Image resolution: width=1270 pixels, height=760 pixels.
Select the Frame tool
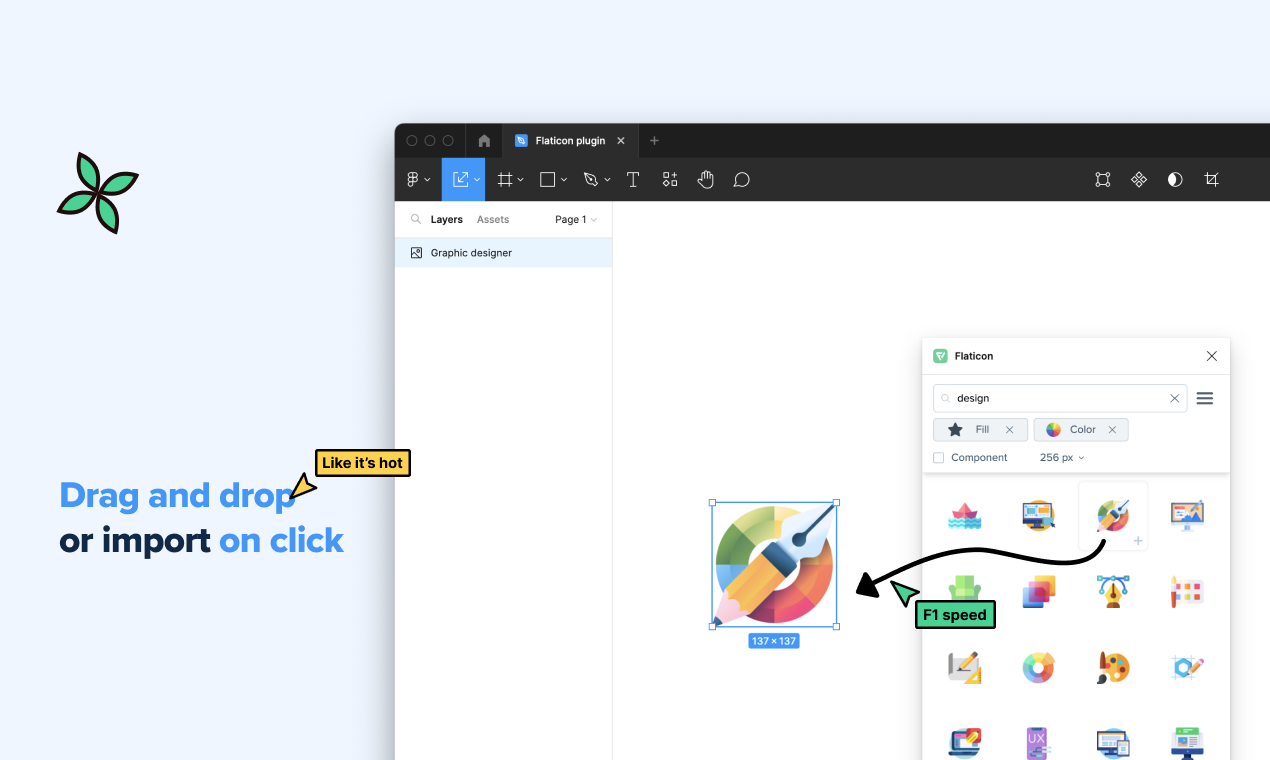click(x=505, y=180)
